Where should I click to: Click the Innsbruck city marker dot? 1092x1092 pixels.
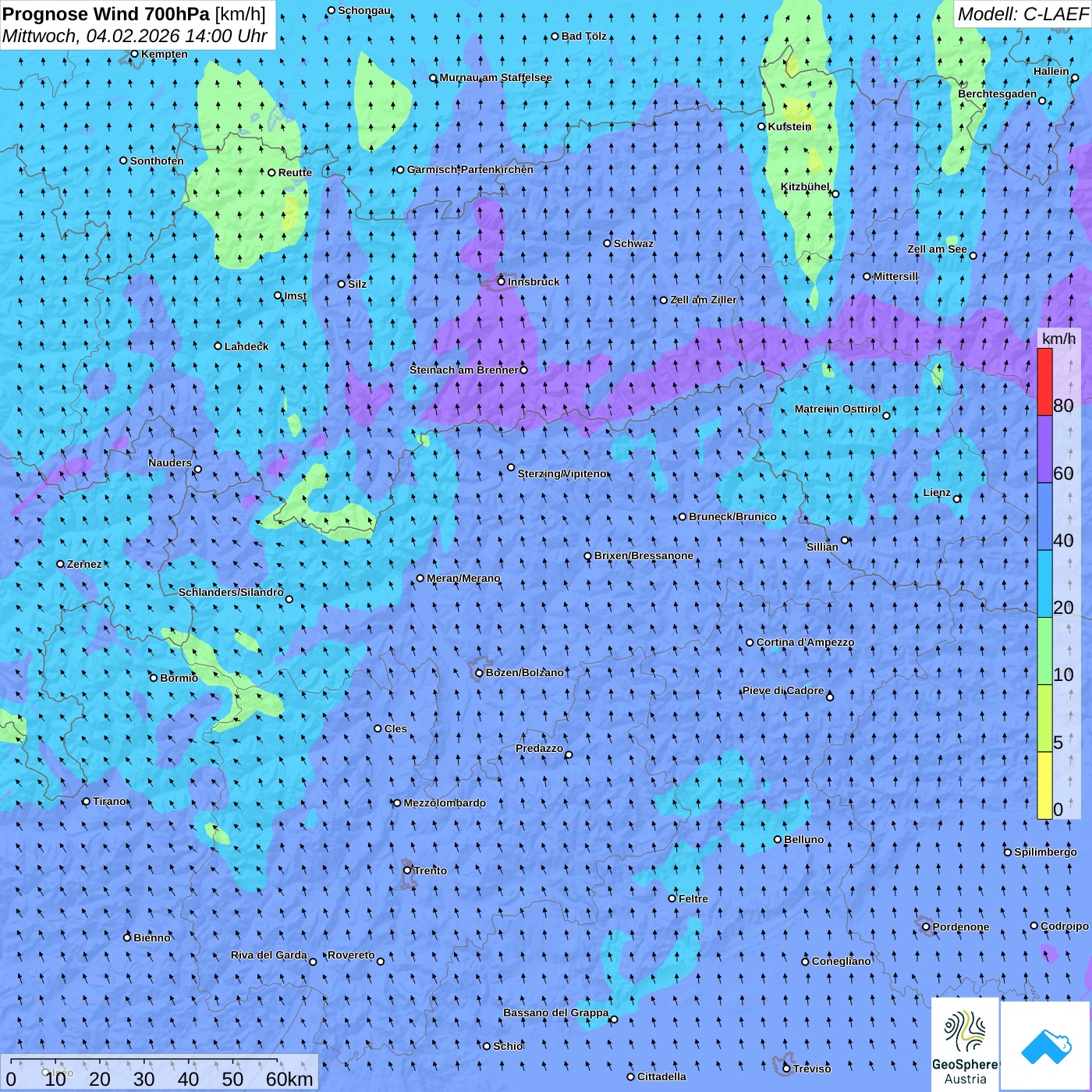pos(502,282)
